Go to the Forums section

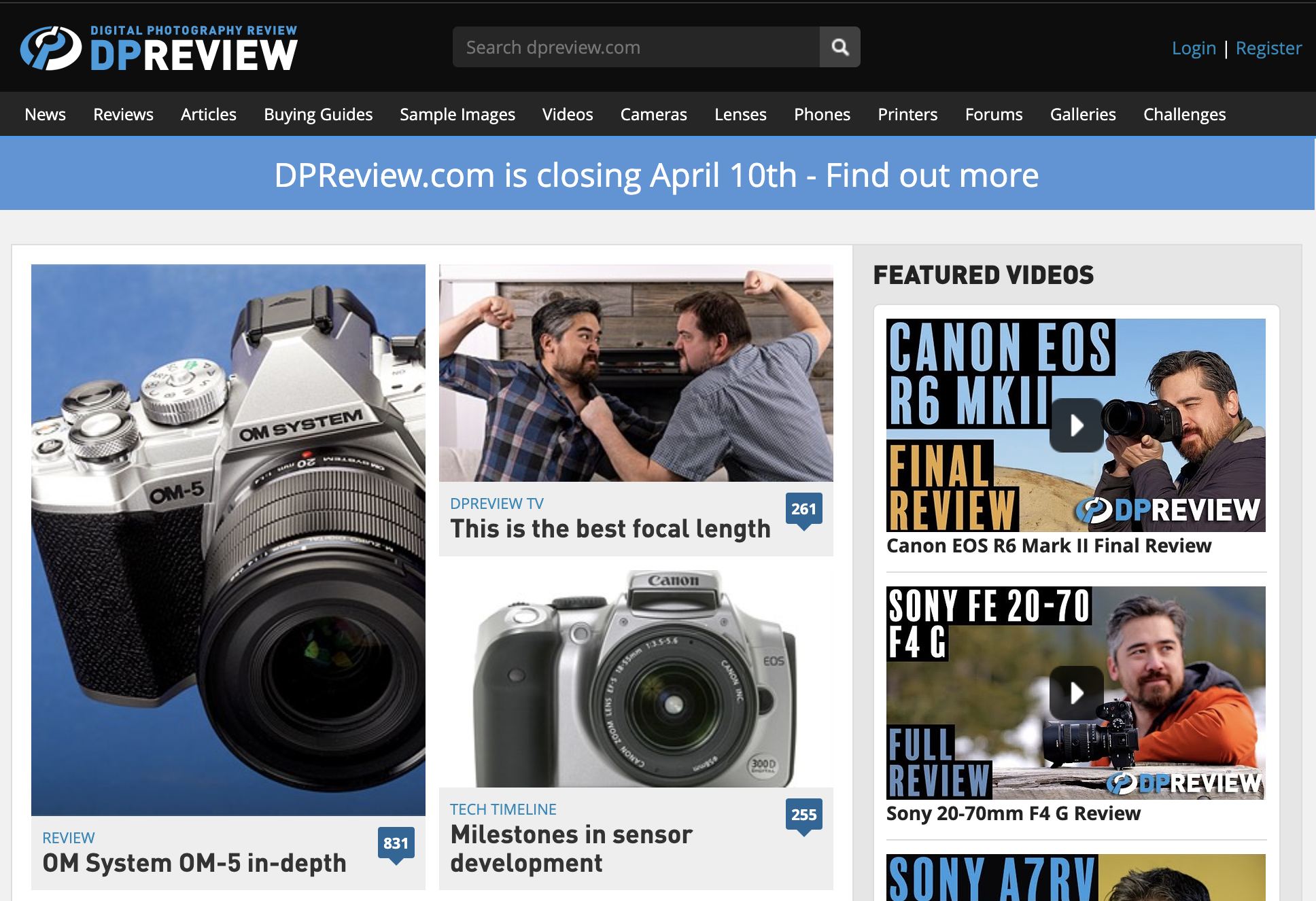(x=994, y=114)
